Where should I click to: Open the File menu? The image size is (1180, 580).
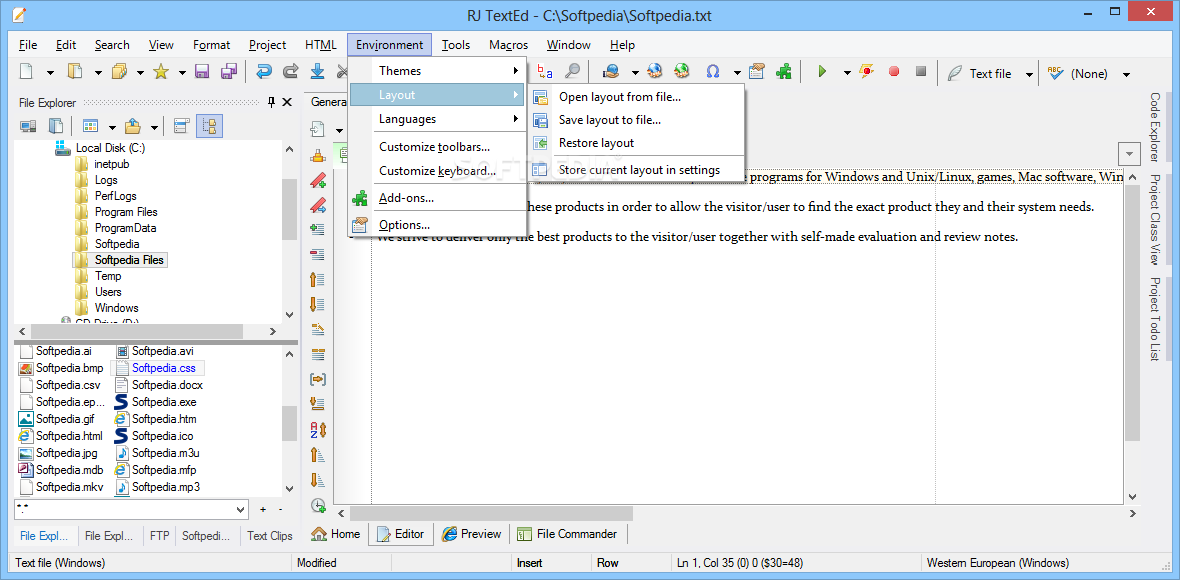point(28,44)
